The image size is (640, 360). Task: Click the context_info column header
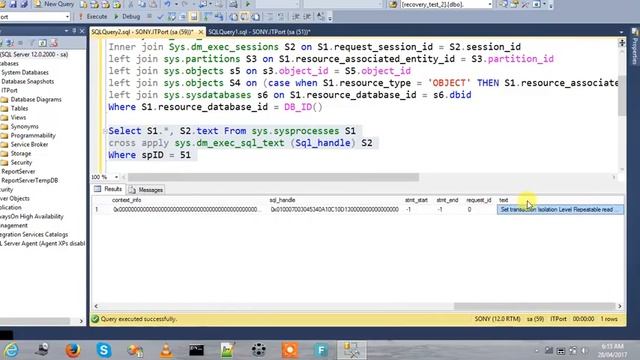coord(127,200)
